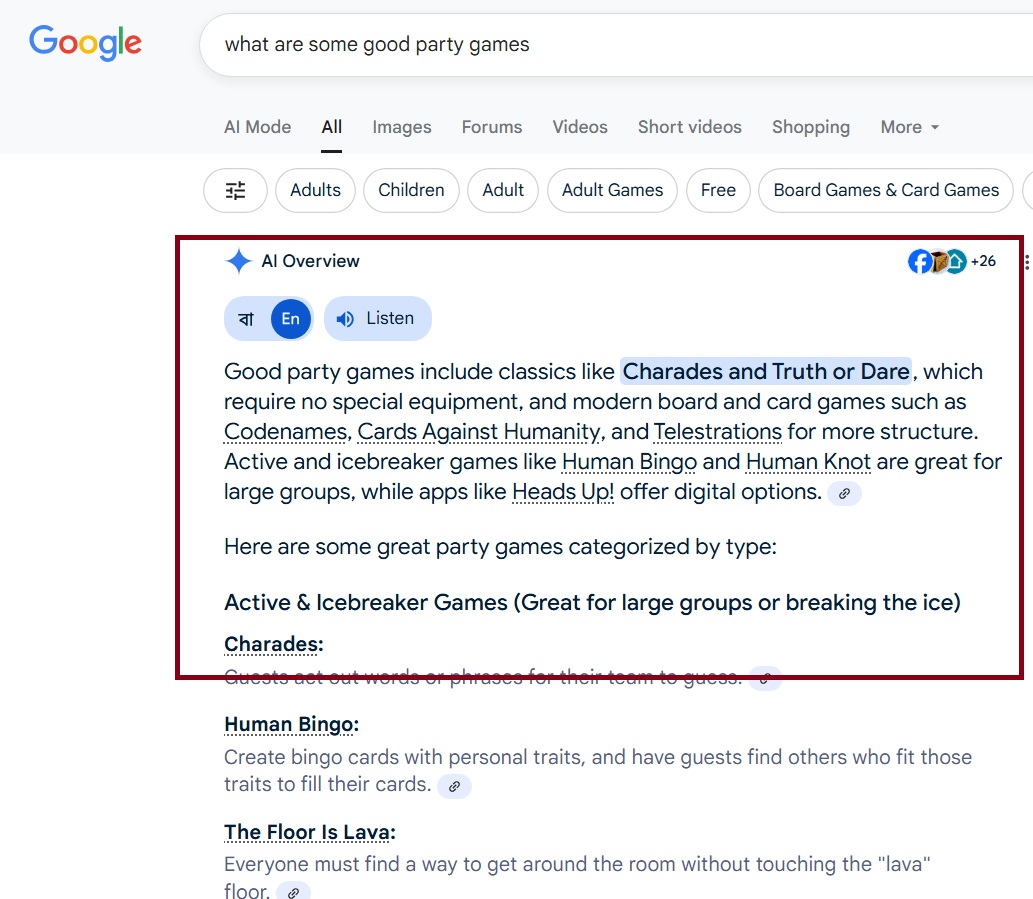This screenshot has width=1033, height=899.
Task: Toggle the Adults filter chip
Action: (315, 190)
